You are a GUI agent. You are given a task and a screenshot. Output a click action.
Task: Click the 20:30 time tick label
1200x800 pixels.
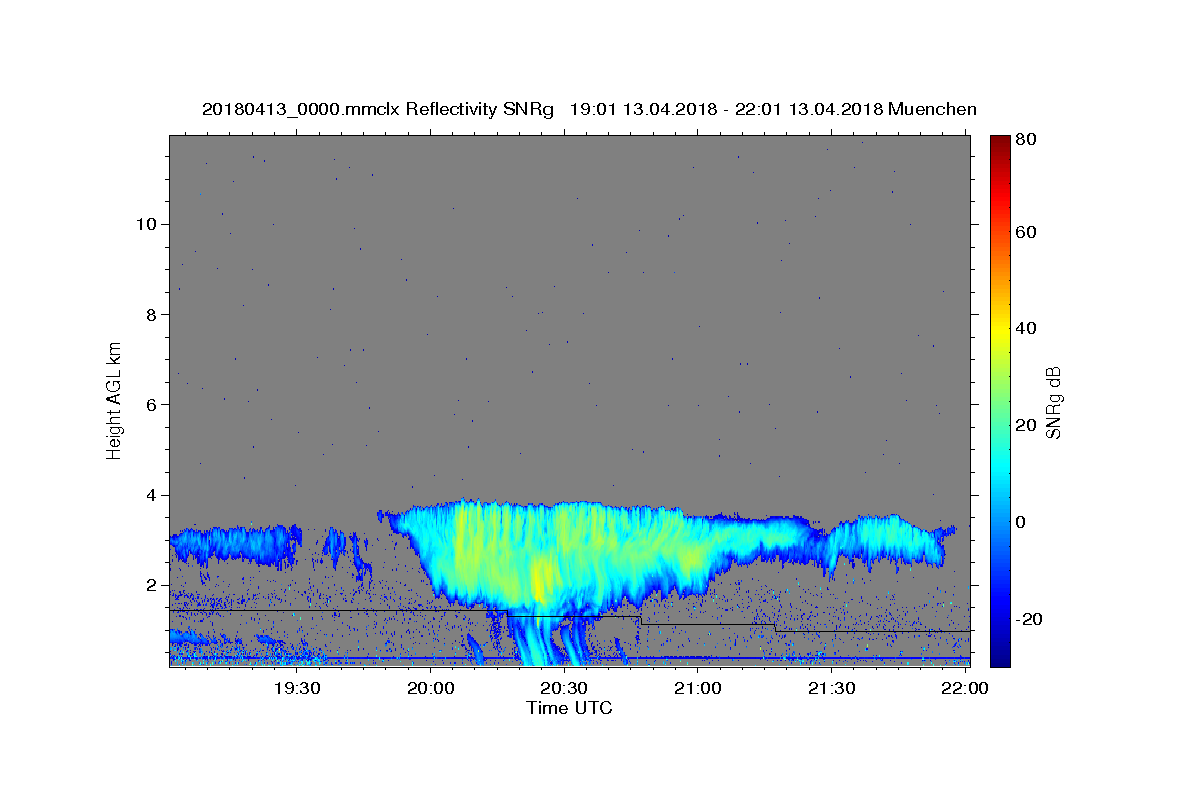pyautogui.click(x=564, y=688)
